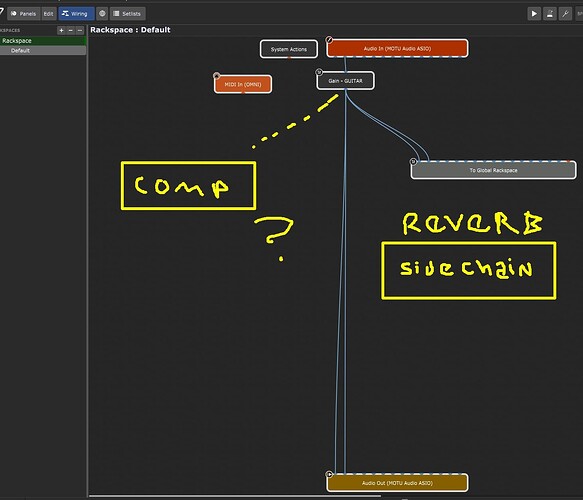Click the horizontal scrollbar at bottom
The image size is (583, 500).
(x=235, y=496)
